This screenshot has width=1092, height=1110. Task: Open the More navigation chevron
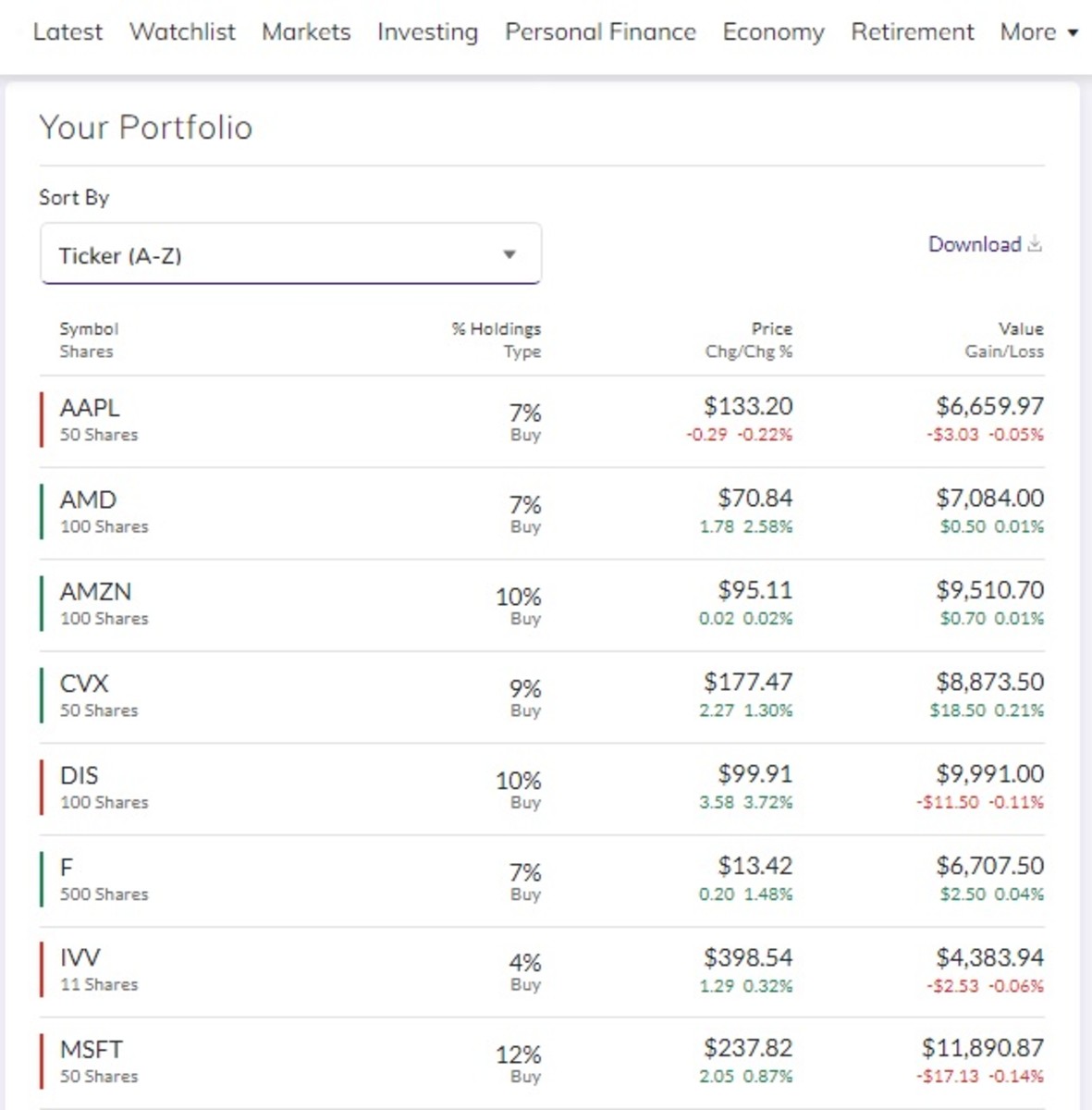1070,33
